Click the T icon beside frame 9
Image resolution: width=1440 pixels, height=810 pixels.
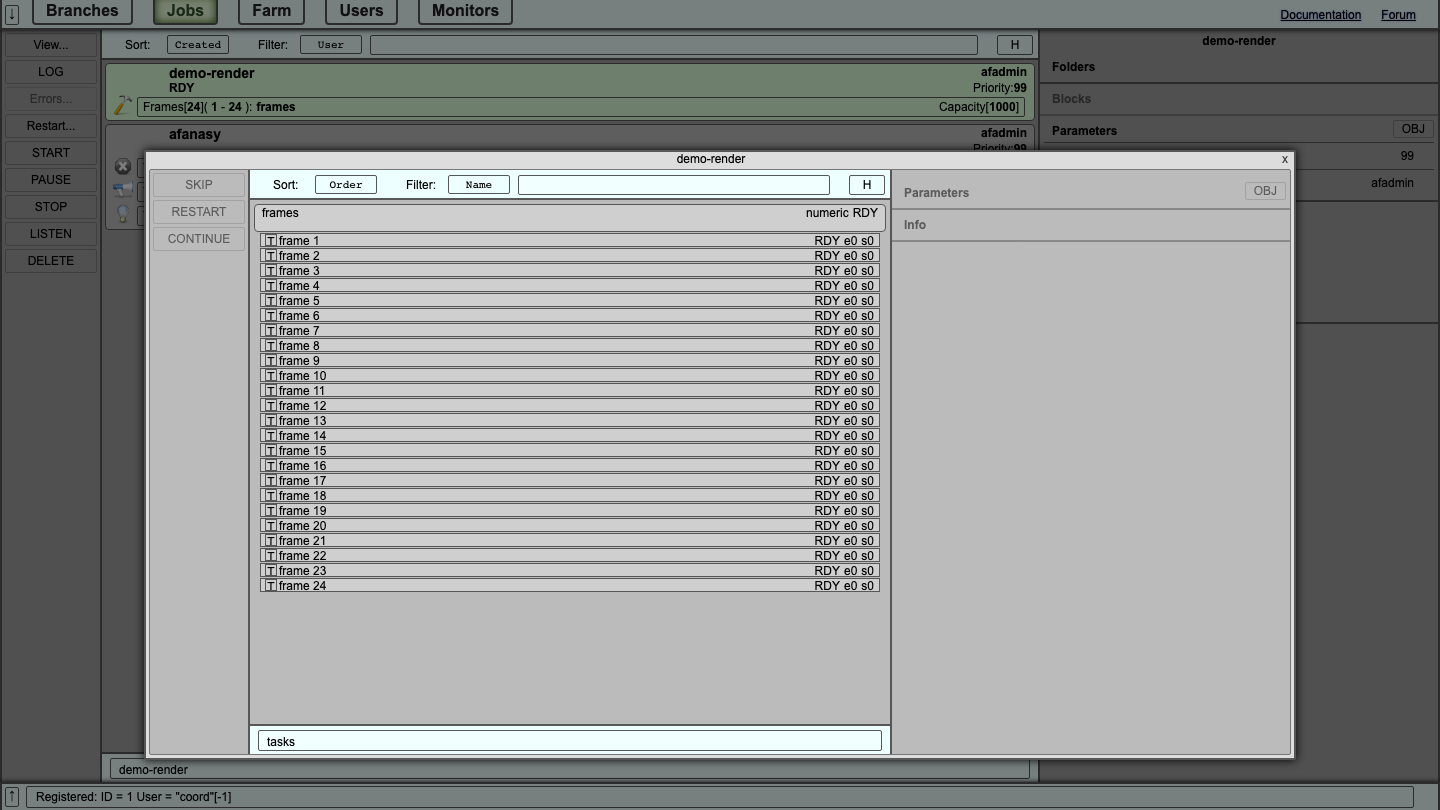click(271, 361)
